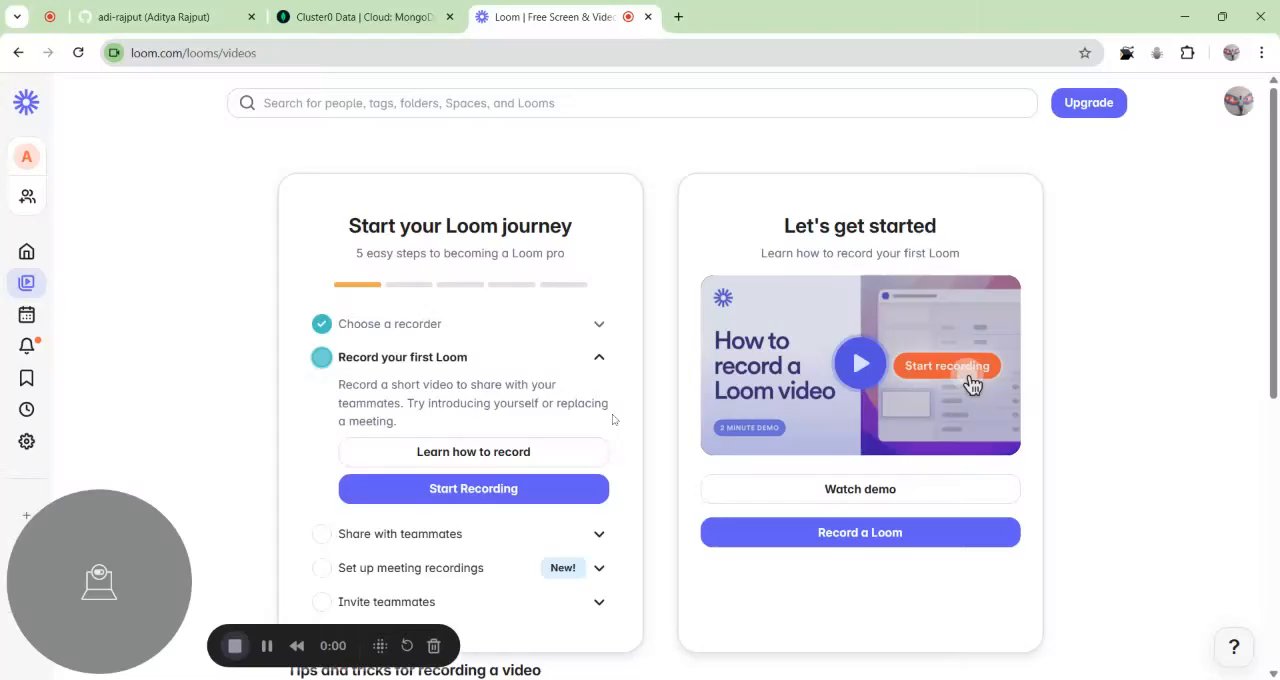The image size is (1280, 680).
Task: Click the search field for Looms
Action: pyautogui.click(x=632, y=103)
